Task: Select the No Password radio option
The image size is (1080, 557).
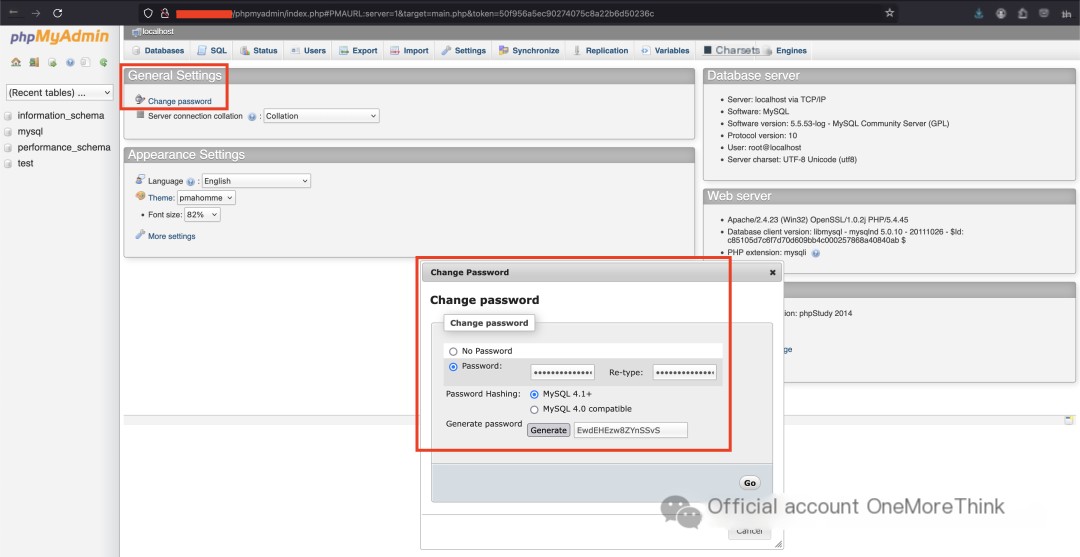Action: click(453, 351)
